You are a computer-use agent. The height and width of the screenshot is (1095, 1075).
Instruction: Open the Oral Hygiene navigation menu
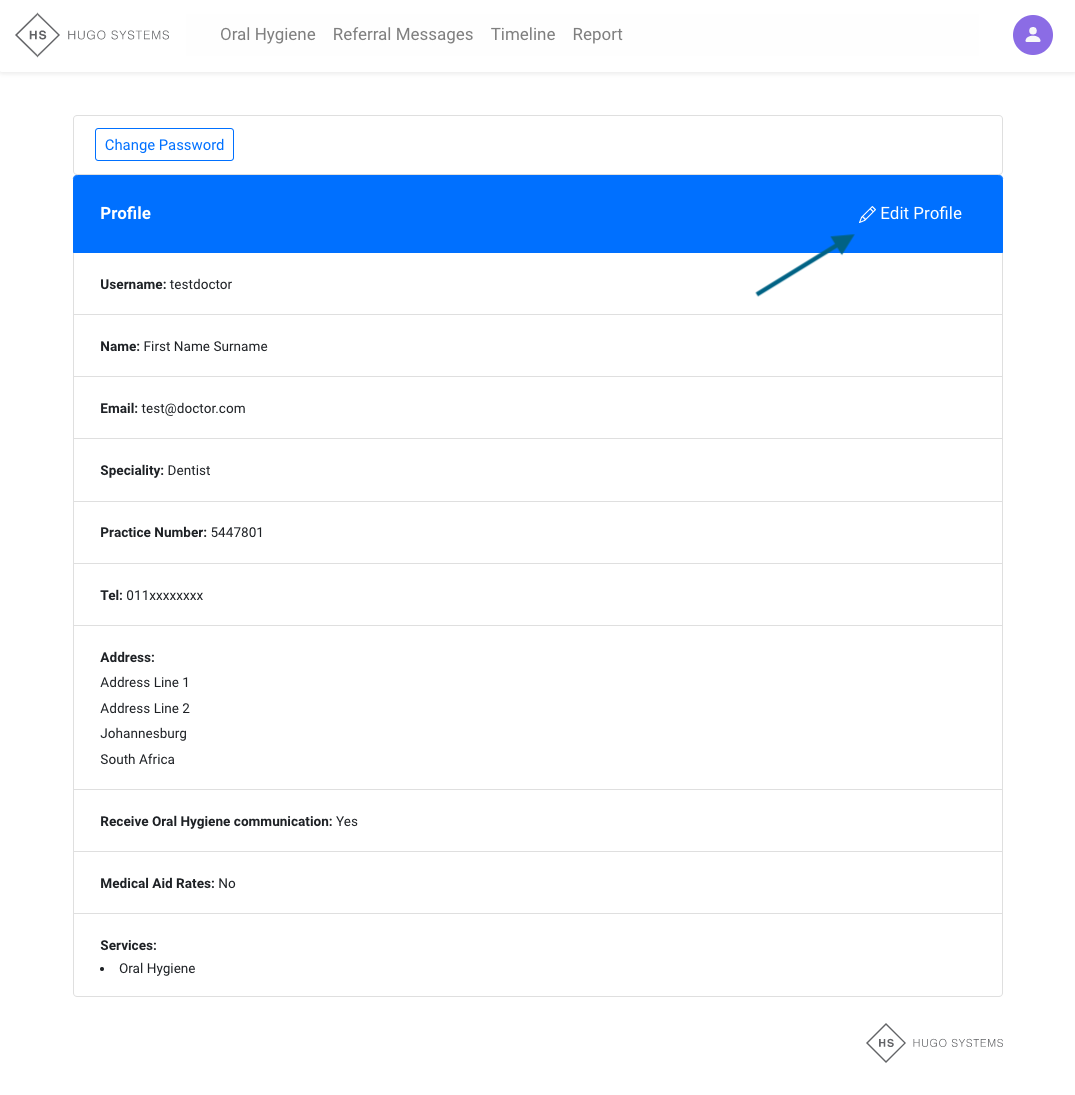point(268,35)
